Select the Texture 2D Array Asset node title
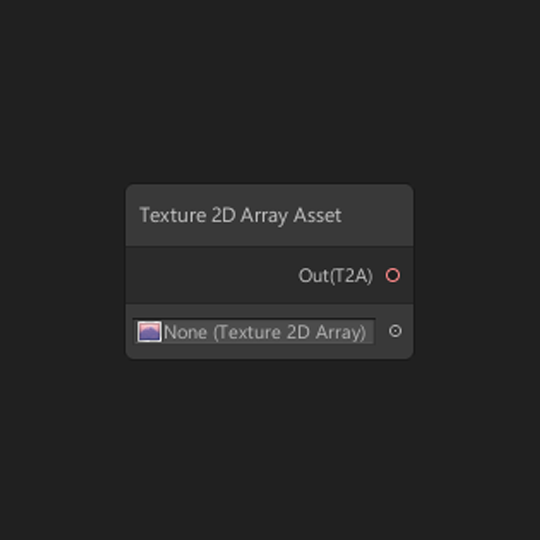540x540 pixels. click(x=240, y=216)
